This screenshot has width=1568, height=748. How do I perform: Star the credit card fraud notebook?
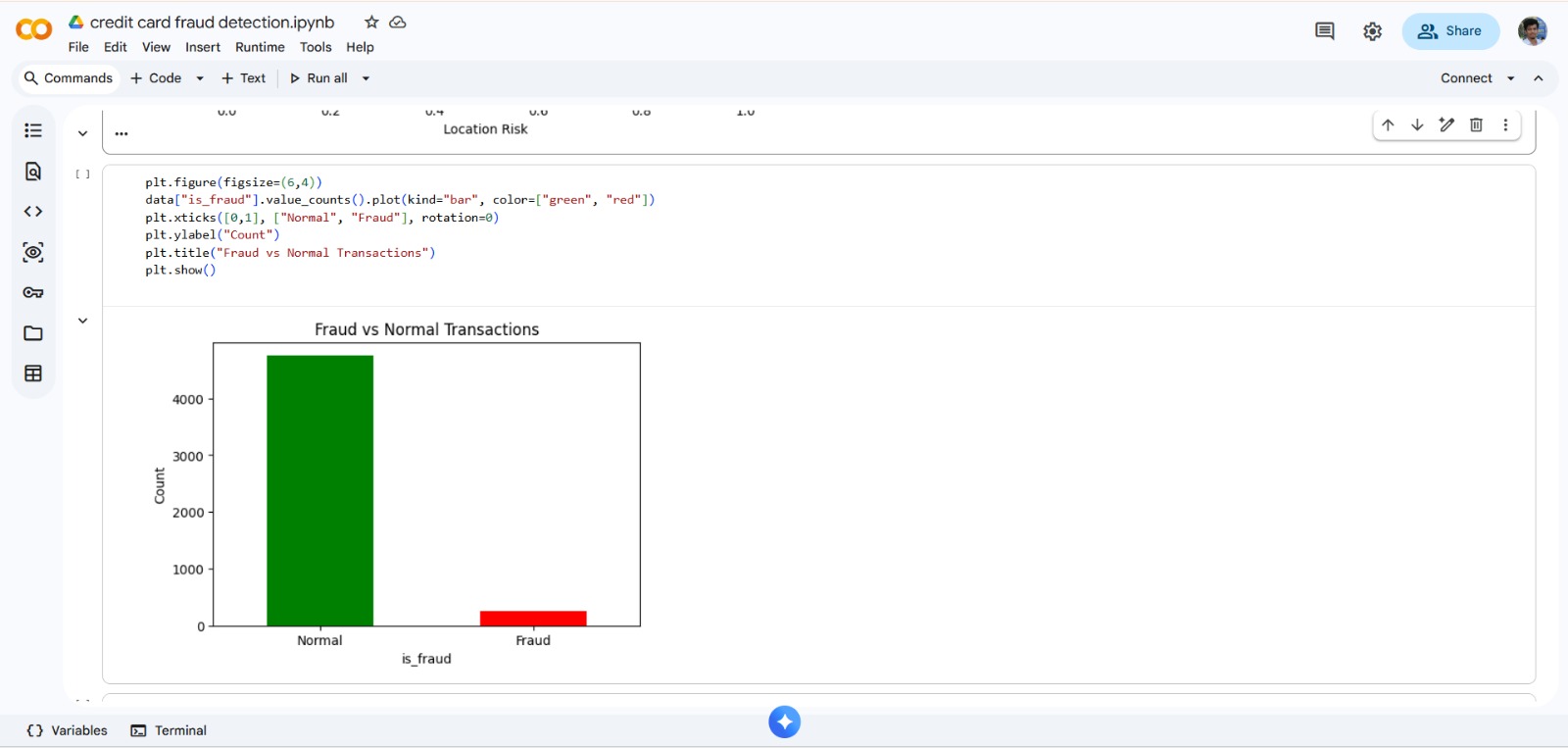click(x=371, y=23)
